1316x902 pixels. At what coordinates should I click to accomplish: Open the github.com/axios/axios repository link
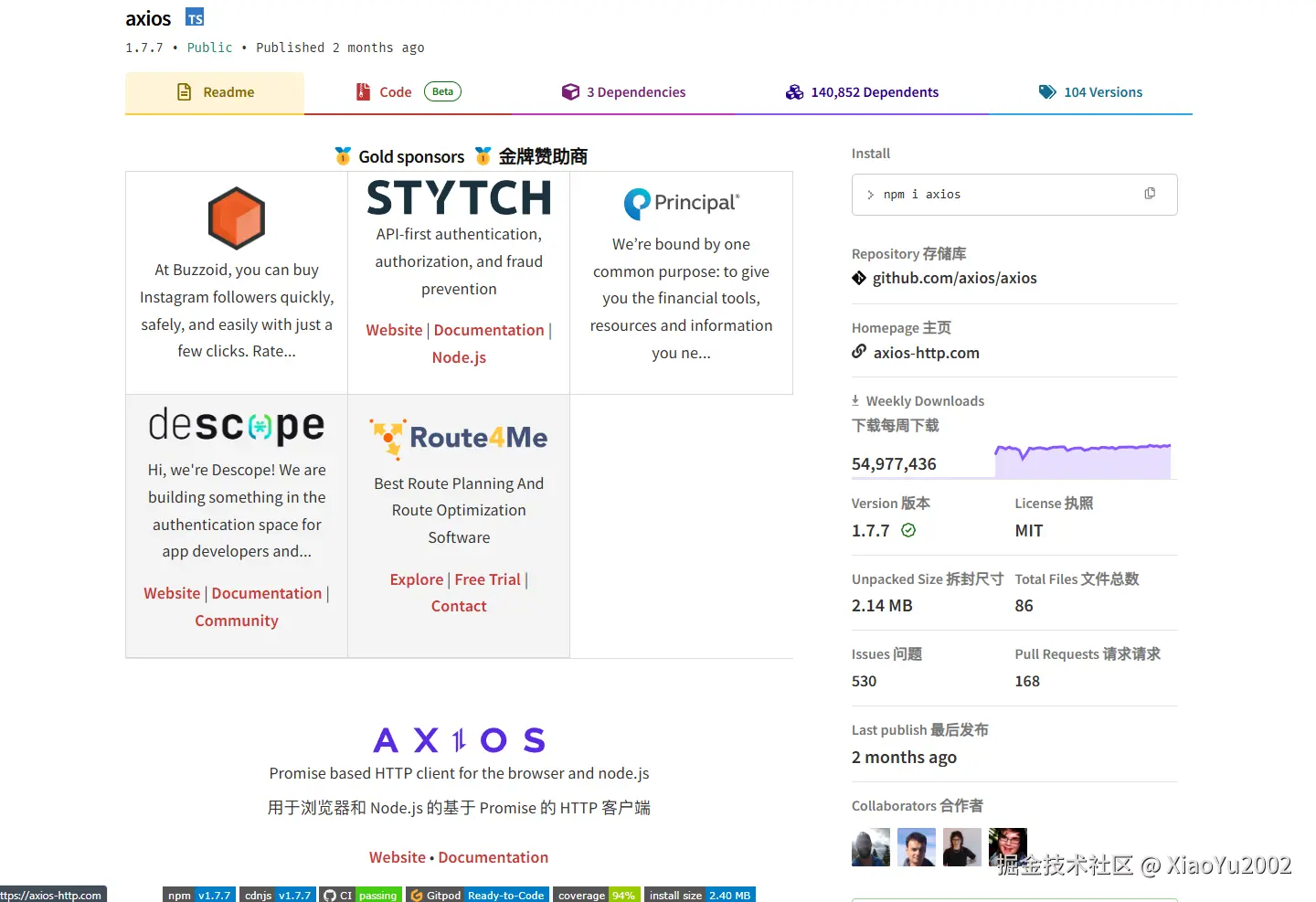(x=954, y=278)
